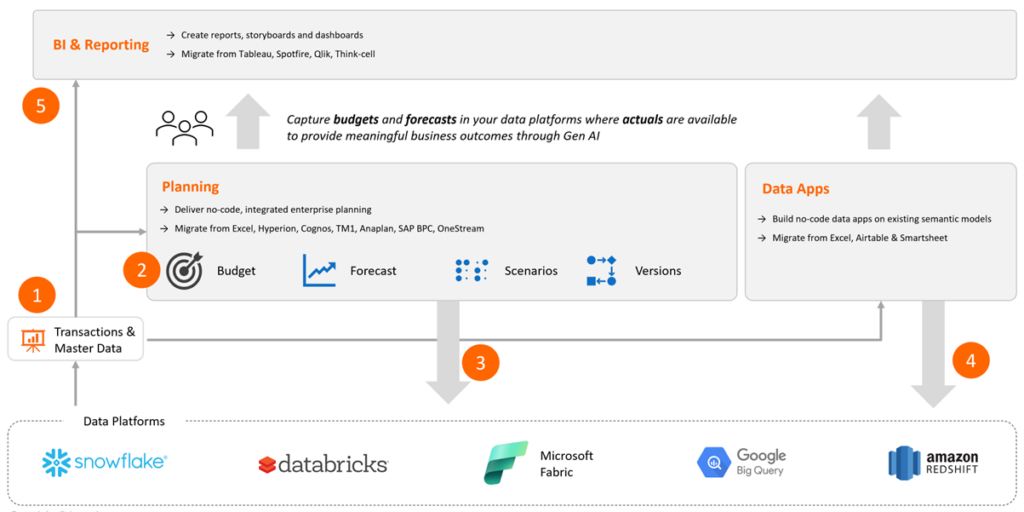Click the Data Apps section heading
Viewport: 1024px width, 512px height.
click(x=795, y=189)
